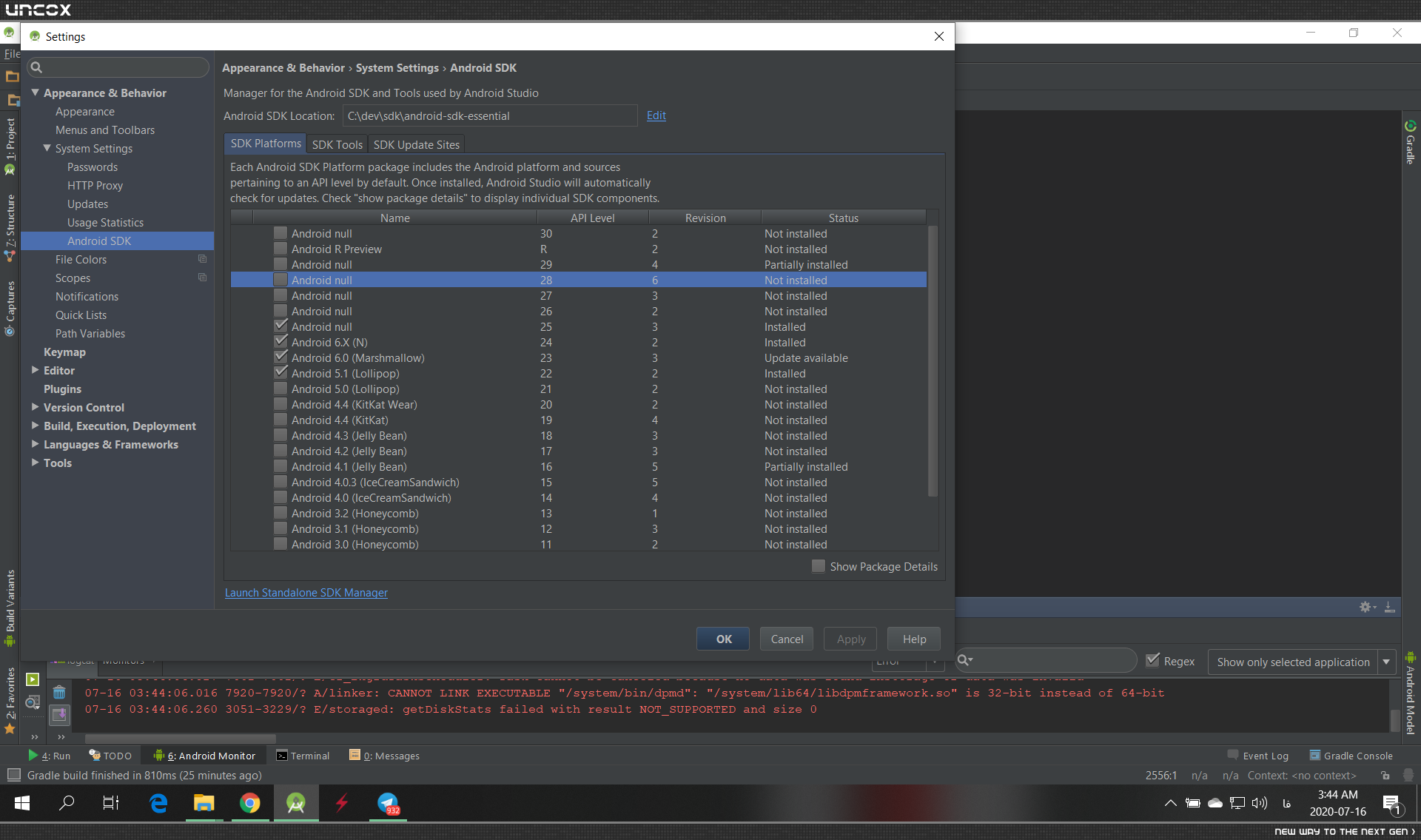The width and height of the screenshot is (1421, 840).
Task: Open the 0: Messages tool window tab
Action: pyautogui.click(x=385, y=756)
